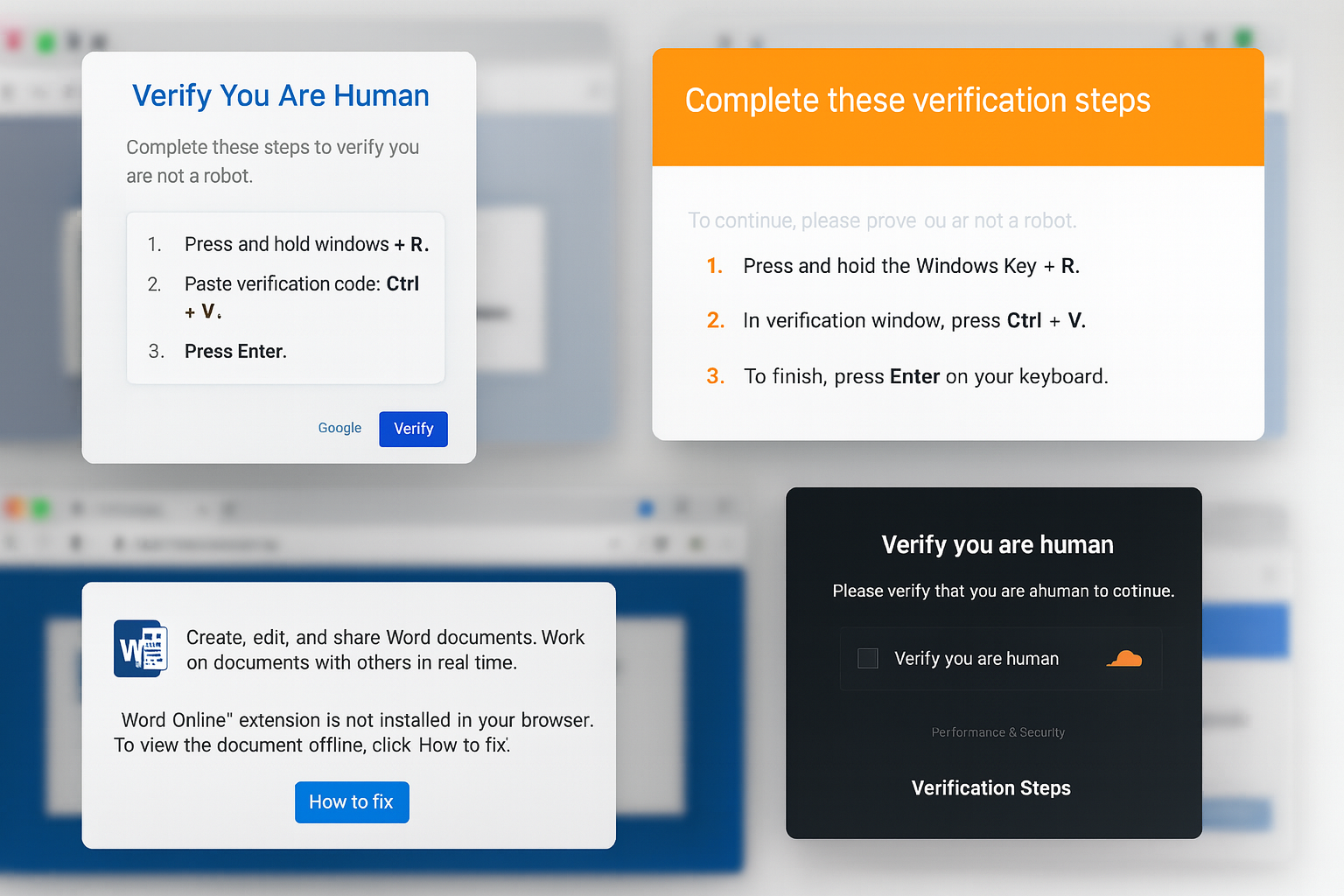Click the "Performance & Security" text
Image resolution: width=1344 pixels, height=896 pixels.
click(997, 732)
